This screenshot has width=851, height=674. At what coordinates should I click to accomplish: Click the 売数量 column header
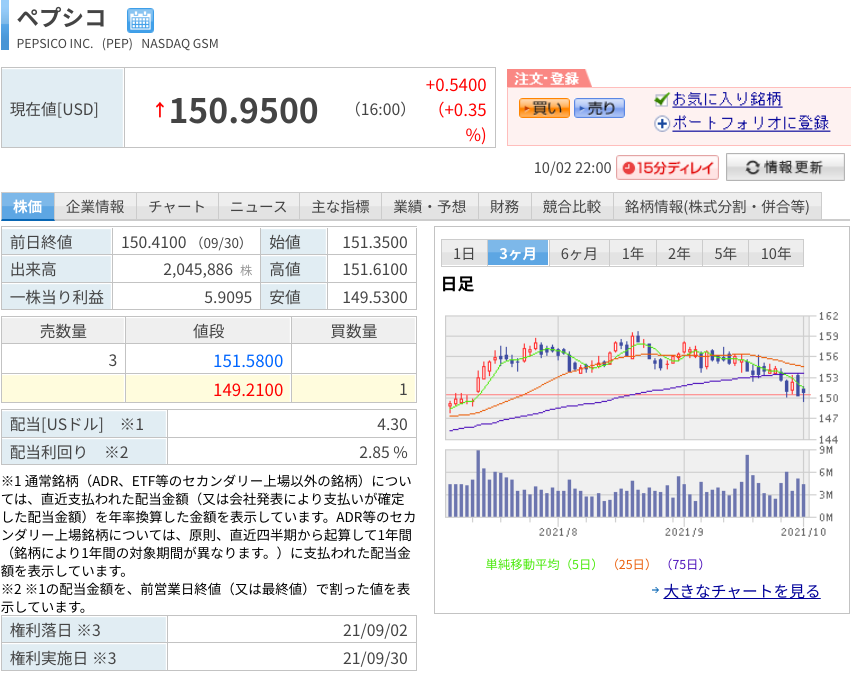pos(63,331)
